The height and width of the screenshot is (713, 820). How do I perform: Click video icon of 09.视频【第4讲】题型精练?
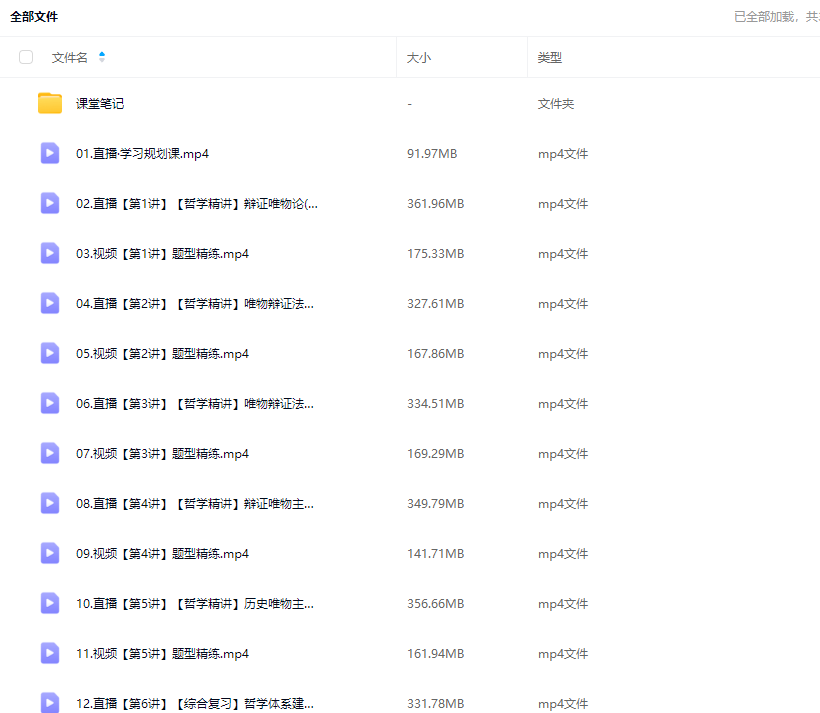click(x=50, y=553)
